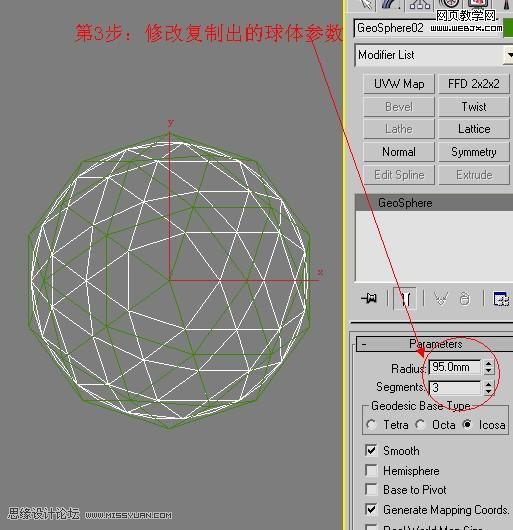513x530 pixels.
Task: Click the Segments value field
Action: (x=455, y=387)
